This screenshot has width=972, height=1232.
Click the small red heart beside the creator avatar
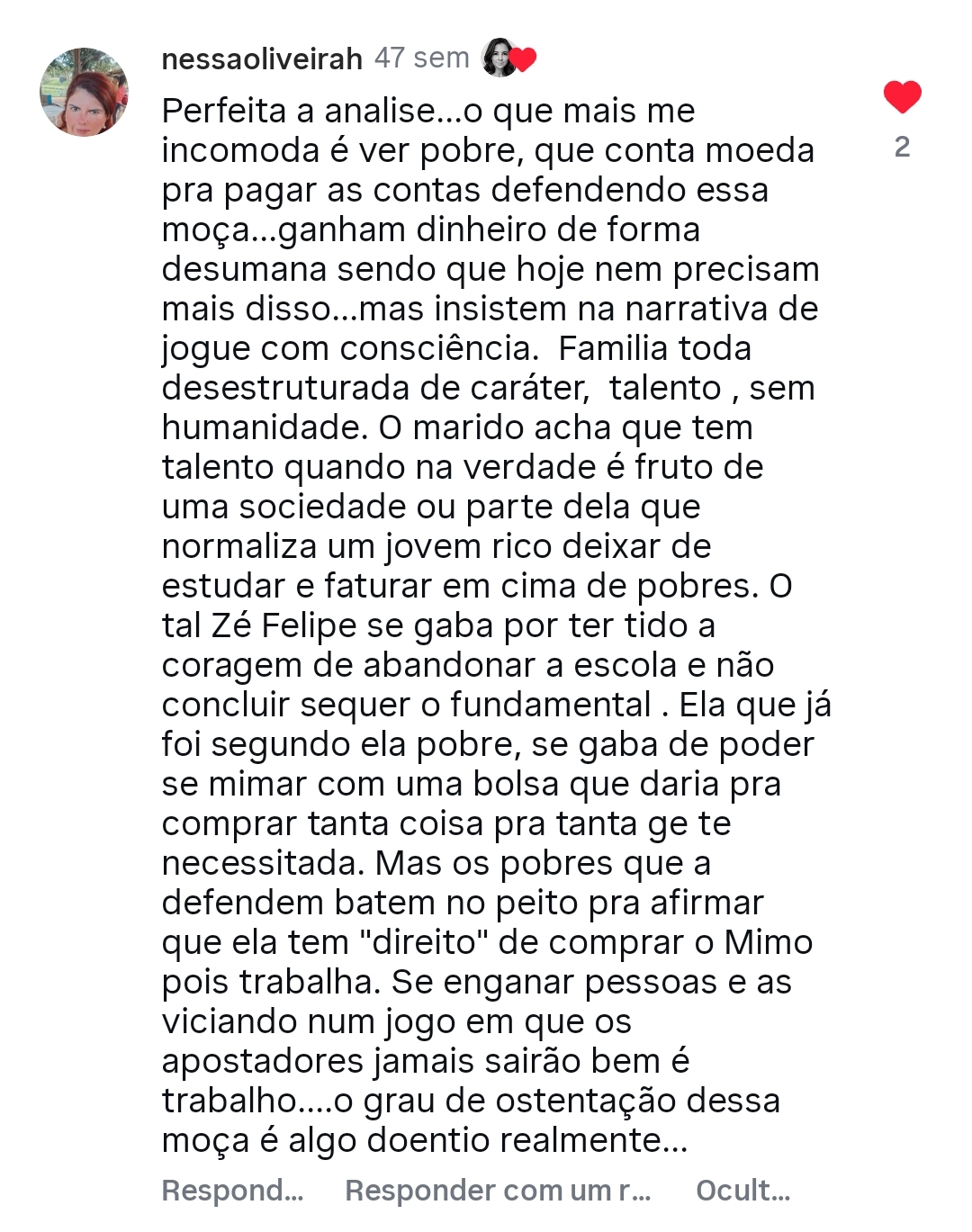[x=523, y=59]
